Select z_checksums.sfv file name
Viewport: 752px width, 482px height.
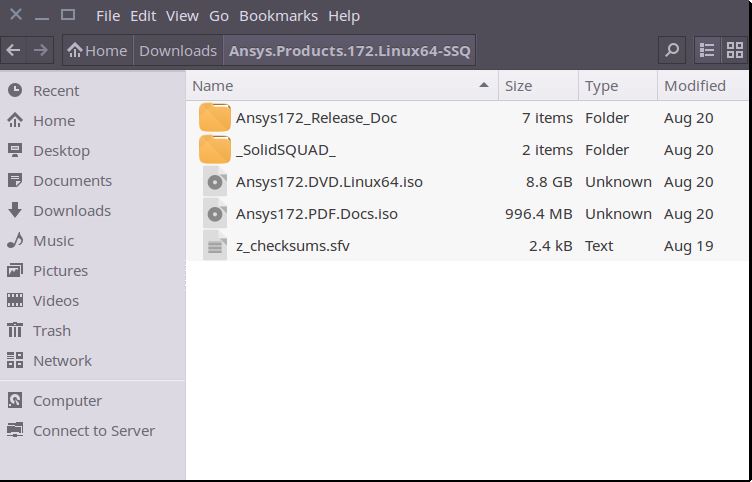[x=293, y=246]
